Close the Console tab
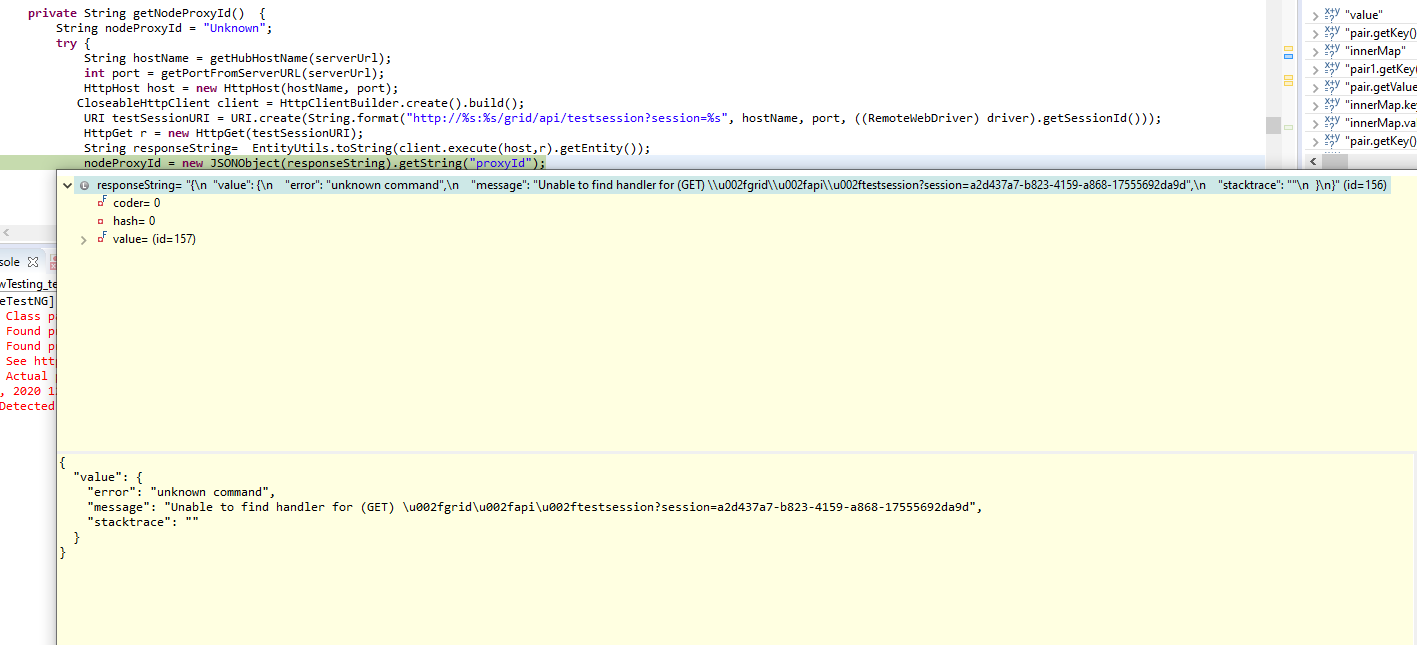 tap(32, 261)
